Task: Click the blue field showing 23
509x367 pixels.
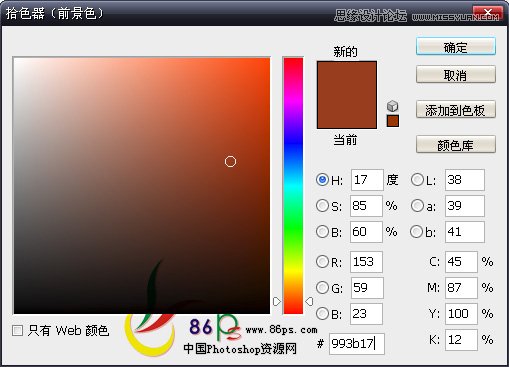Action: coord(366,314)
